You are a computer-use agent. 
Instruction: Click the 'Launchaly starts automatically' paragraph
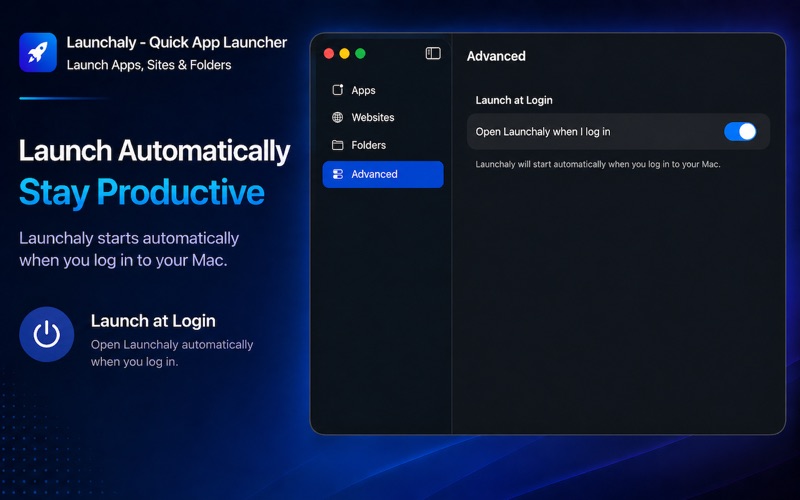coord(129,249)
